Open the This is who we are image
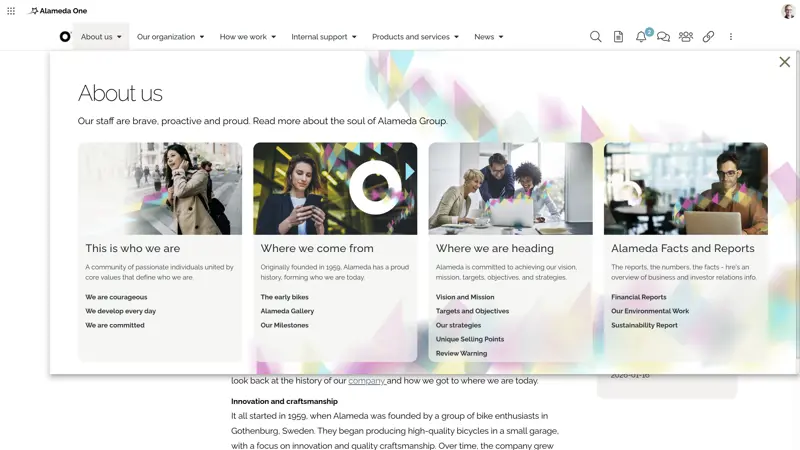The width and height of the screenshot is (800, 450). [160, 189]
